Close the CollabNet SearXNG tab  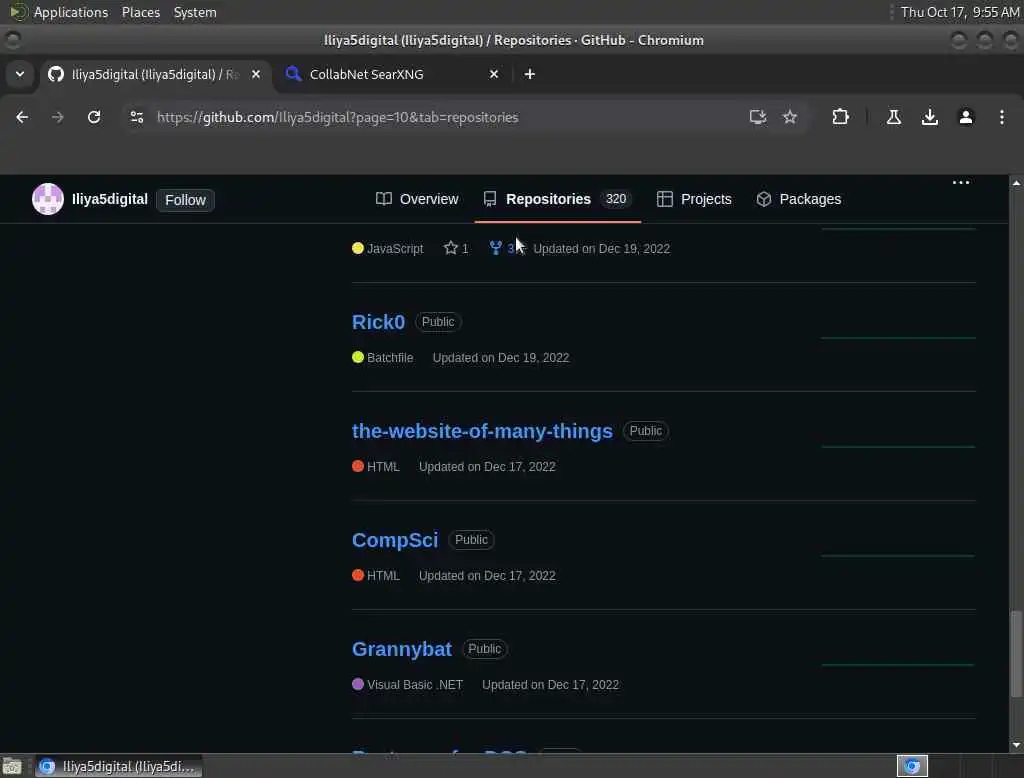494,74
